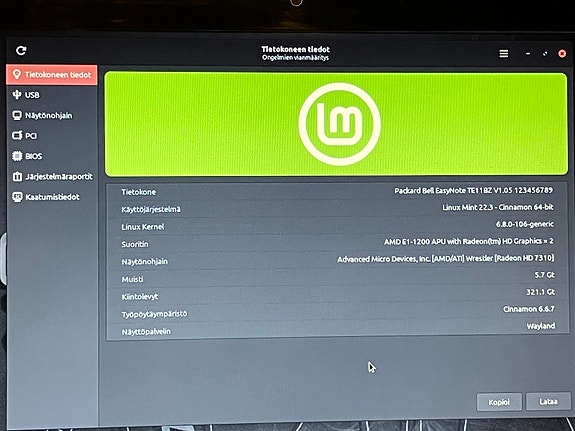
Task: Click the Lataa upload button
Action: click(x=549, y=401)
